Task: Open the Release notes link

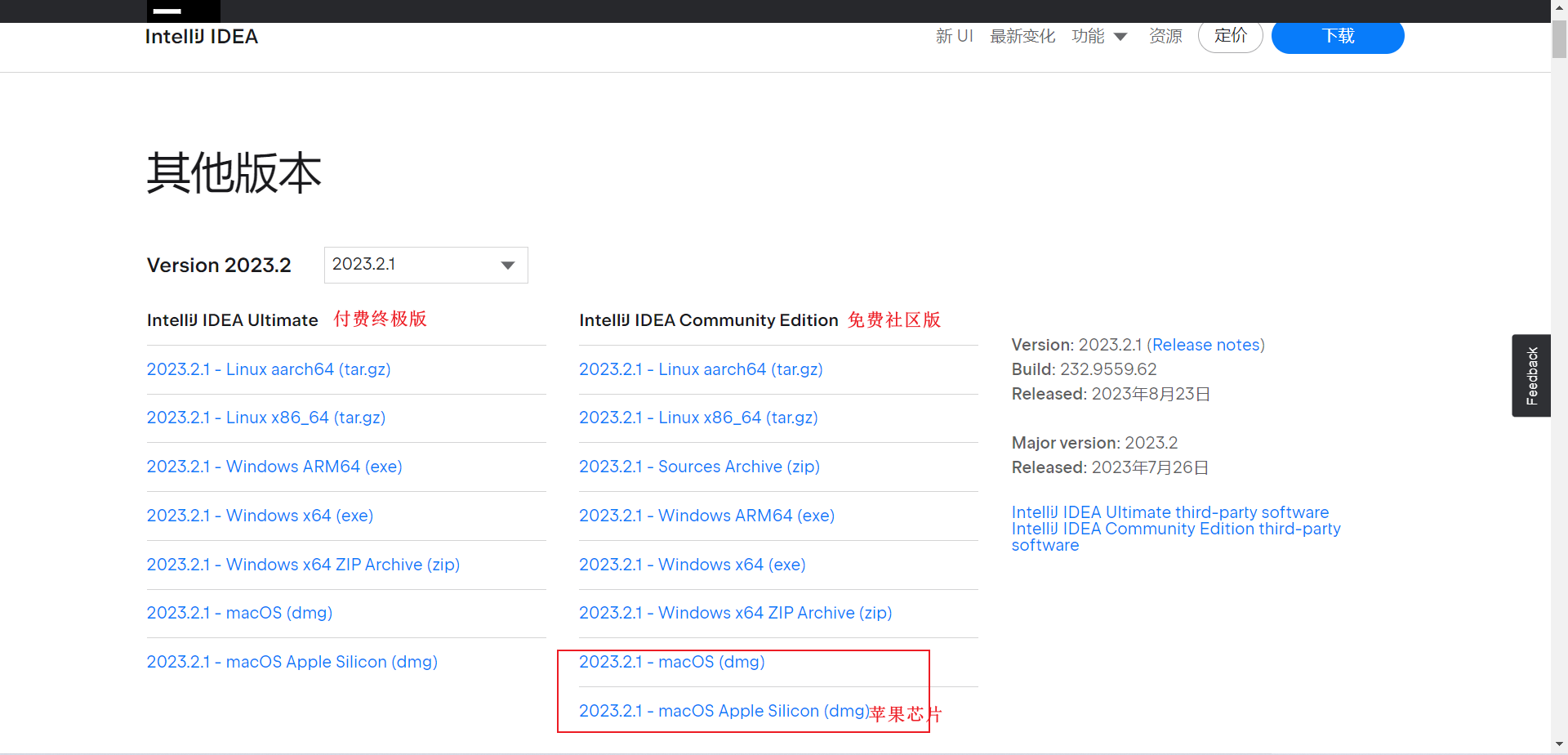Action: tap(1205, 345)
